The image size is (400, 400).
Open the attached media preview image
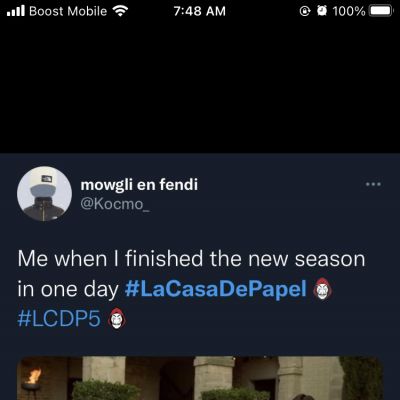200,378
